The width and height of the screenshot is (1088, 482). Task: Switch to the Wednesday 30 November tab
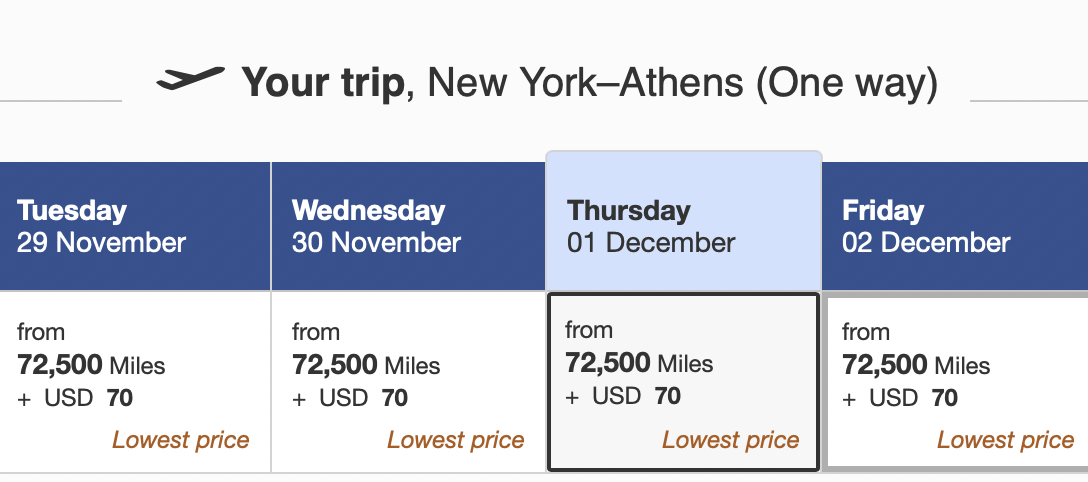[408, 226]
